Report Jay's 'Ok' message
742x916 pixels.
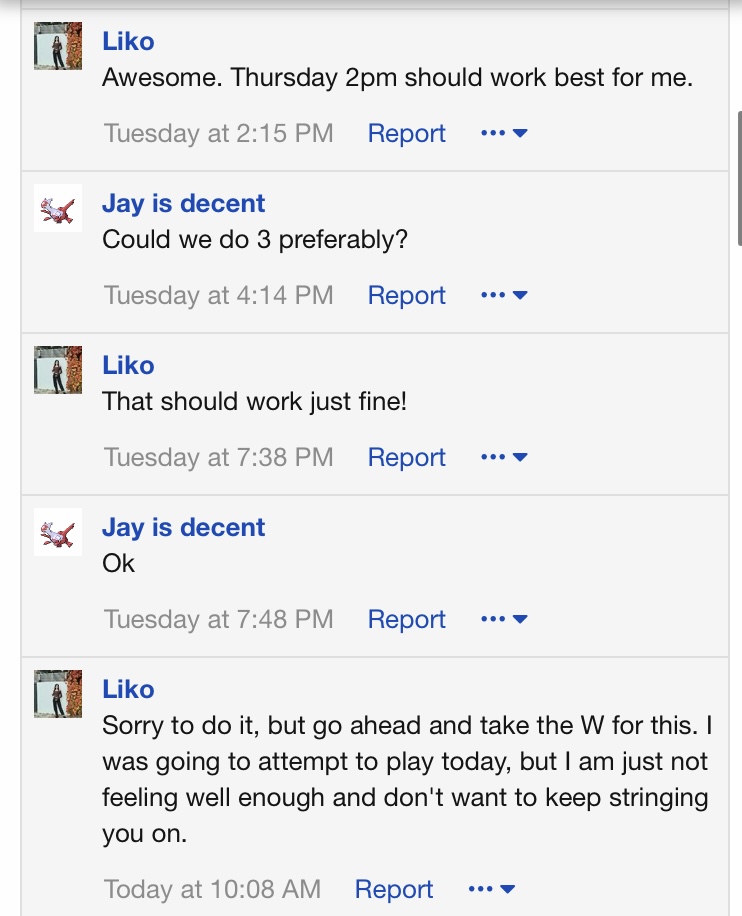407,619
